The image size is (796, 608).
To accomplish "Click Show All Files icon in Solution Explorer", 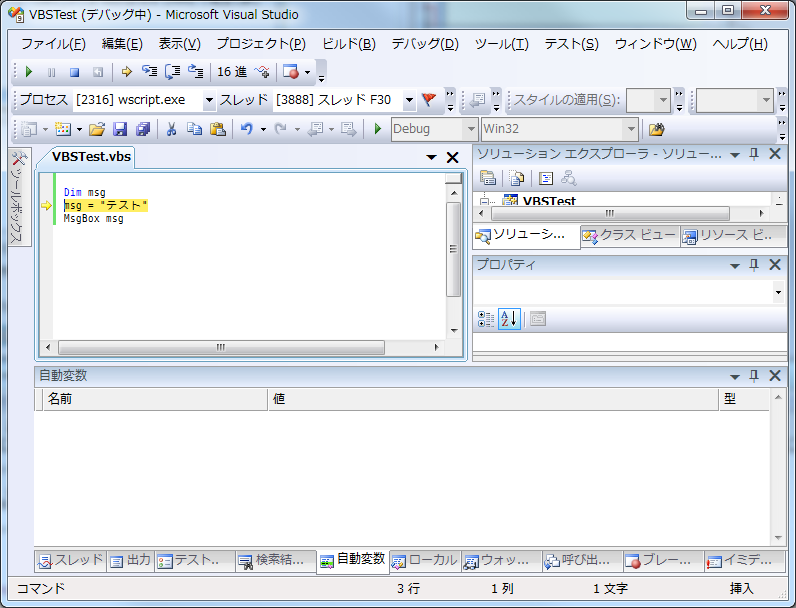I will [517, 178].
